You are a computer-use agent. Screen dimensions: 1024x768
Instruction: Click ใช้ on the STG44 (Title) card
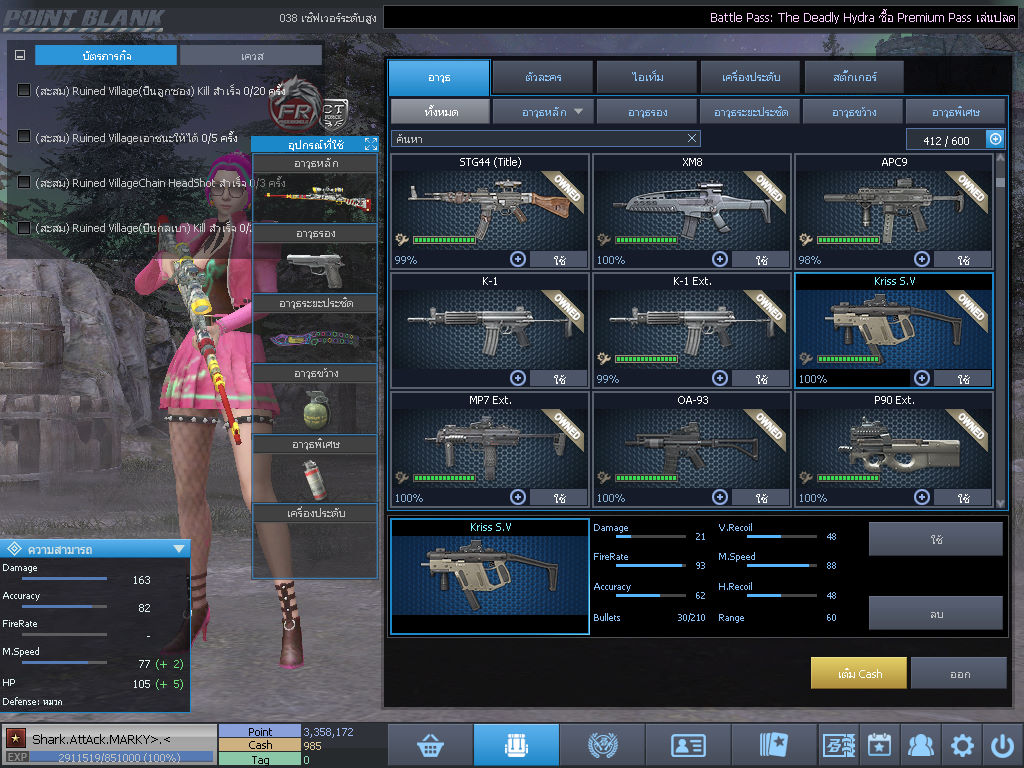click(x=559, y=260)
